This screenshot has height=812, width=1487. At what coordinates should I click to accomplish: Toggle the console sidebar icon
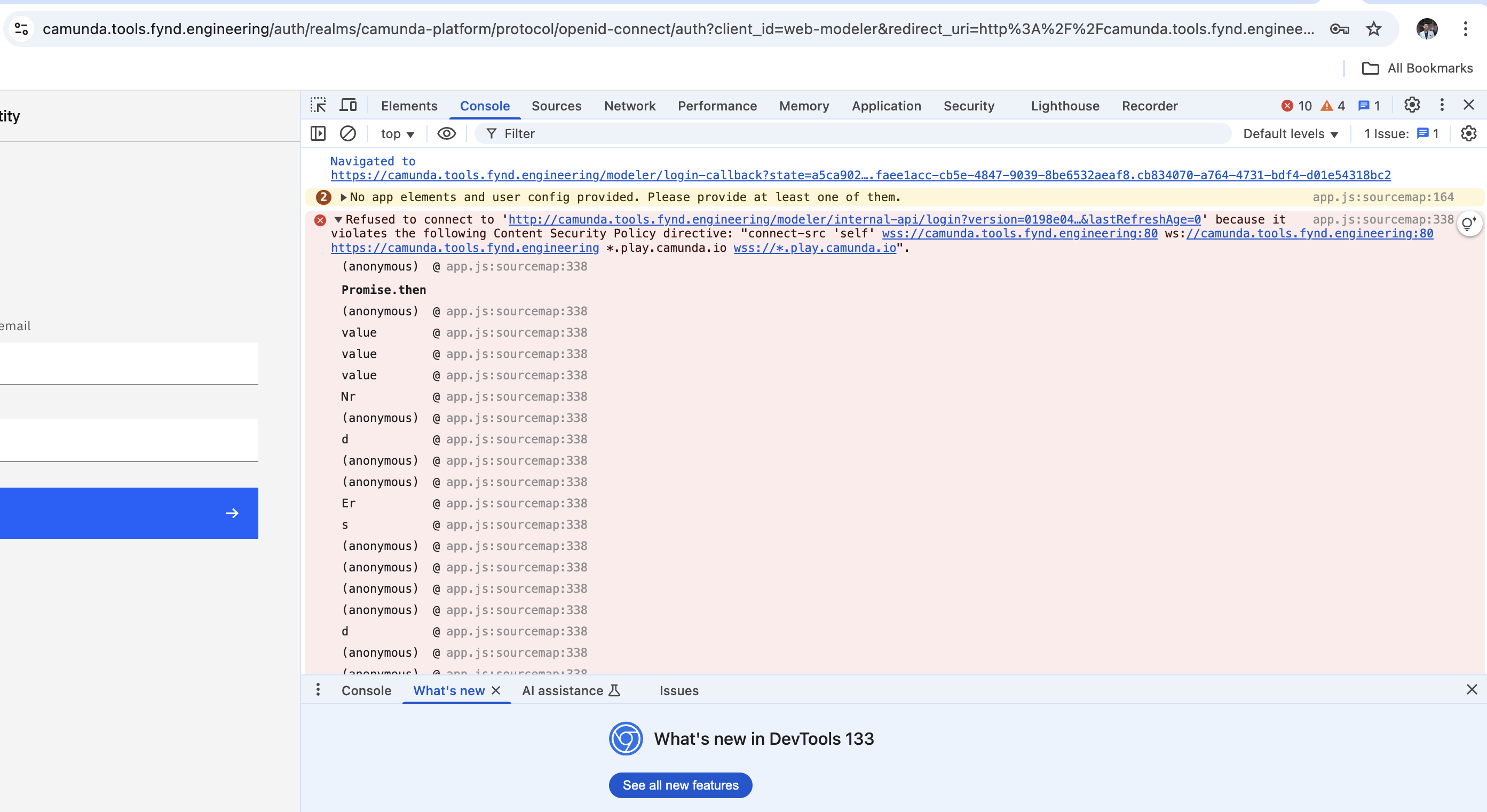(318, 133)
